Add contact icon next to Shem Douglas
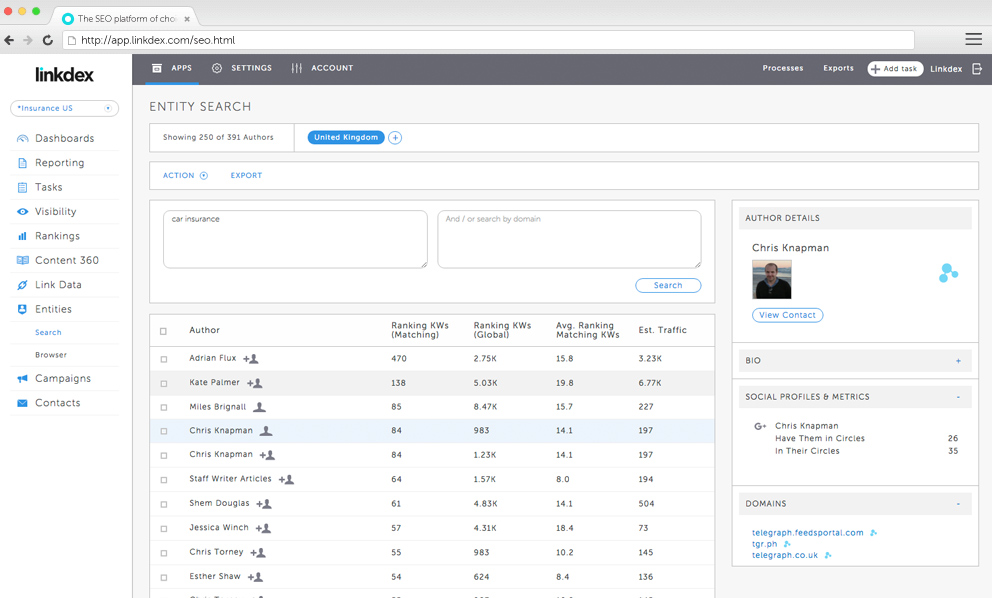Screen dimensions: 992x598 click(264, 504)
